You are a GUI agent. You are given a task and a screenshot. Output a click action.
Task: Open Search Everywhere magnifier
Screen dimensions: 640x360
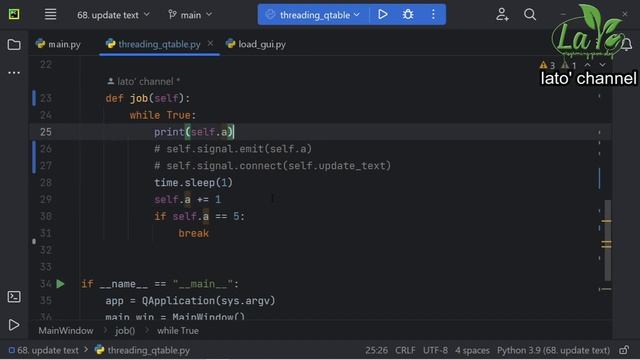[530, 15]
